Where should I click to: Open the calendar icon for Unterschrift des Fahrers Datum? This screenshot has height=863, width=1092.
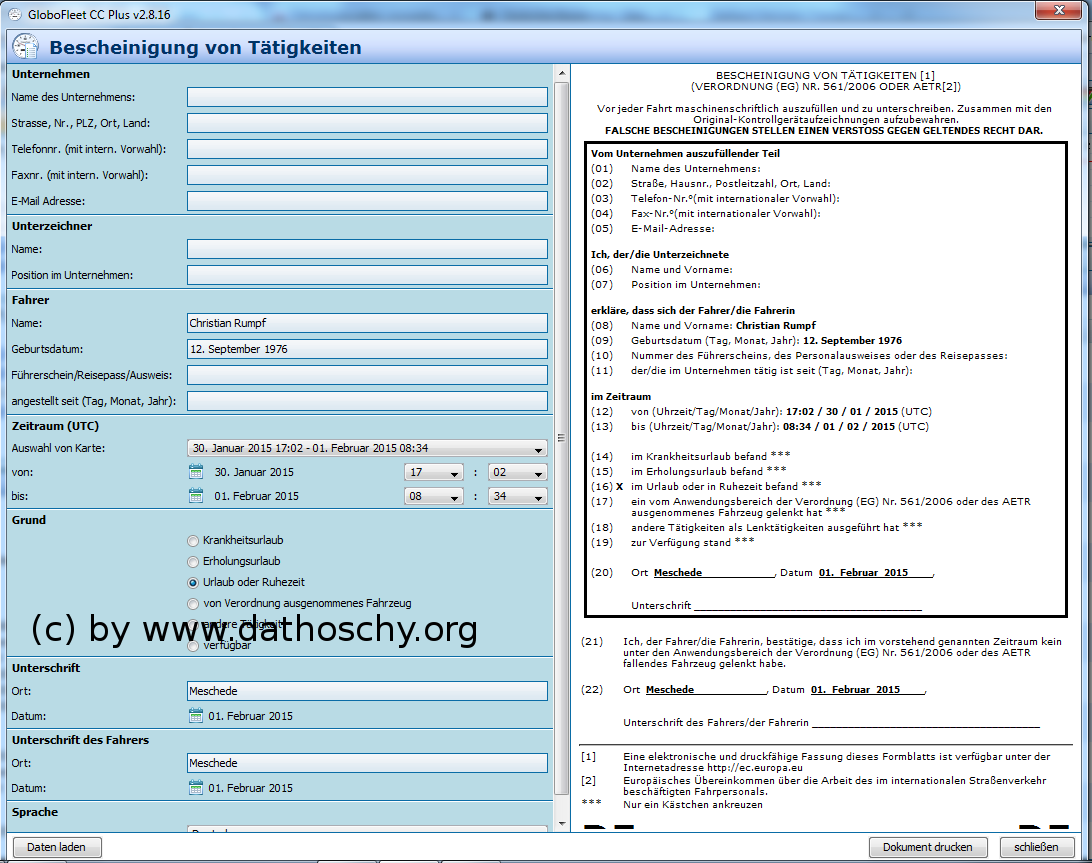click(196, 788)
